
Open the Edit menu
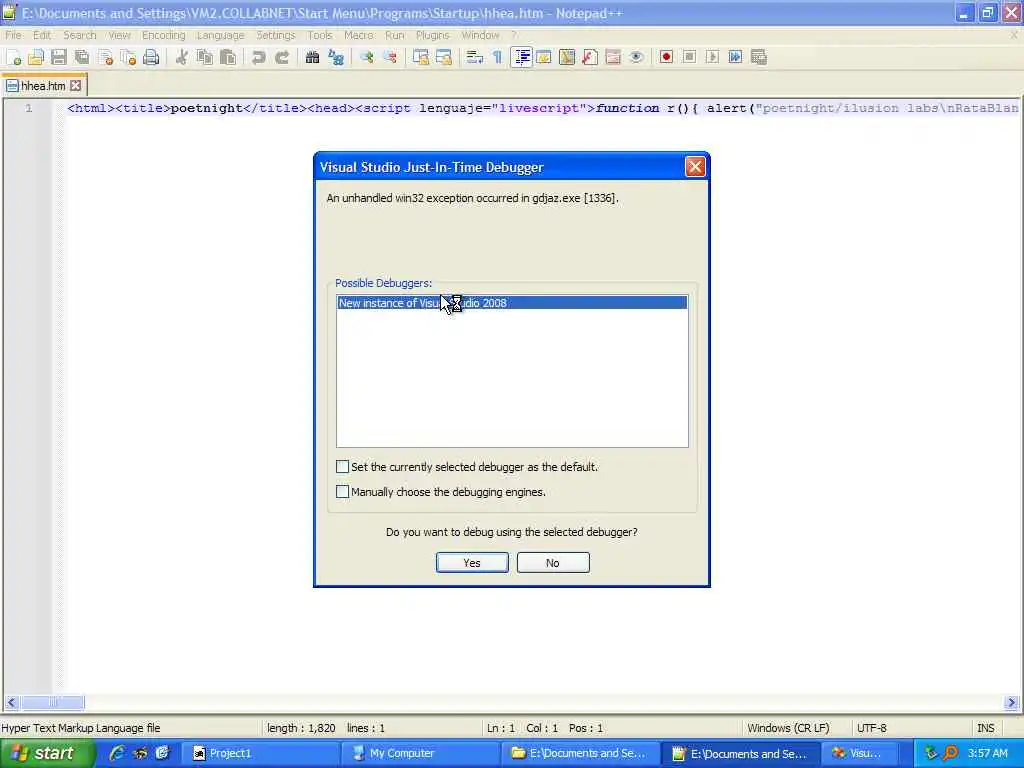[42, 35]
